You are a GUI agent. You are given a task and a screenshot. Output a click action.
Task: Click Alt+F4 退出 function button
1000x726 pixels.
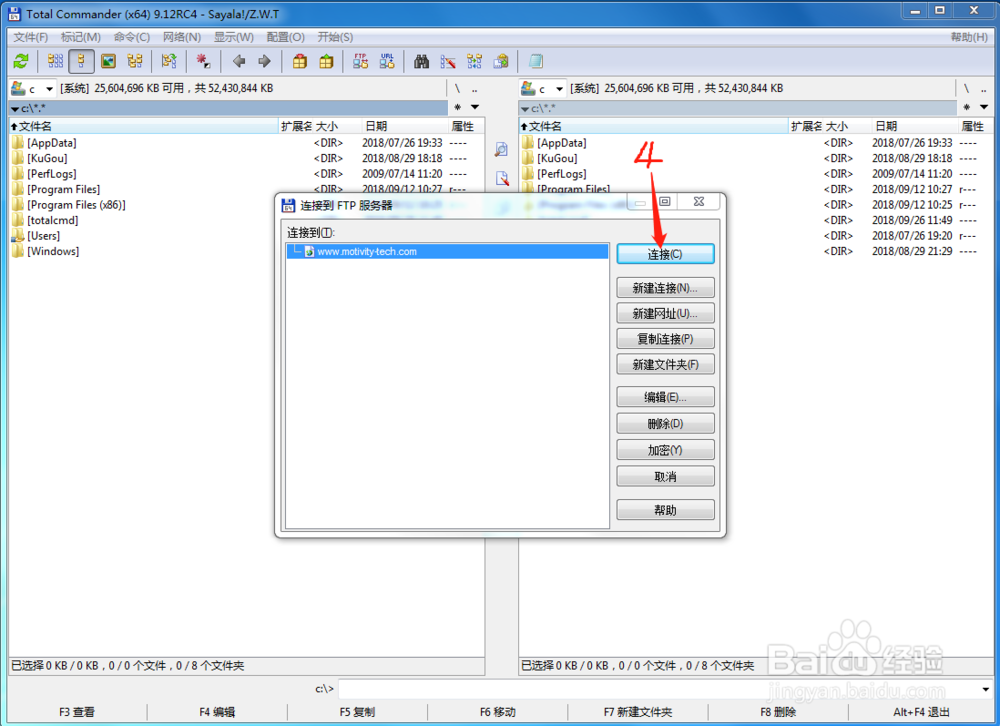click(921, 712)
